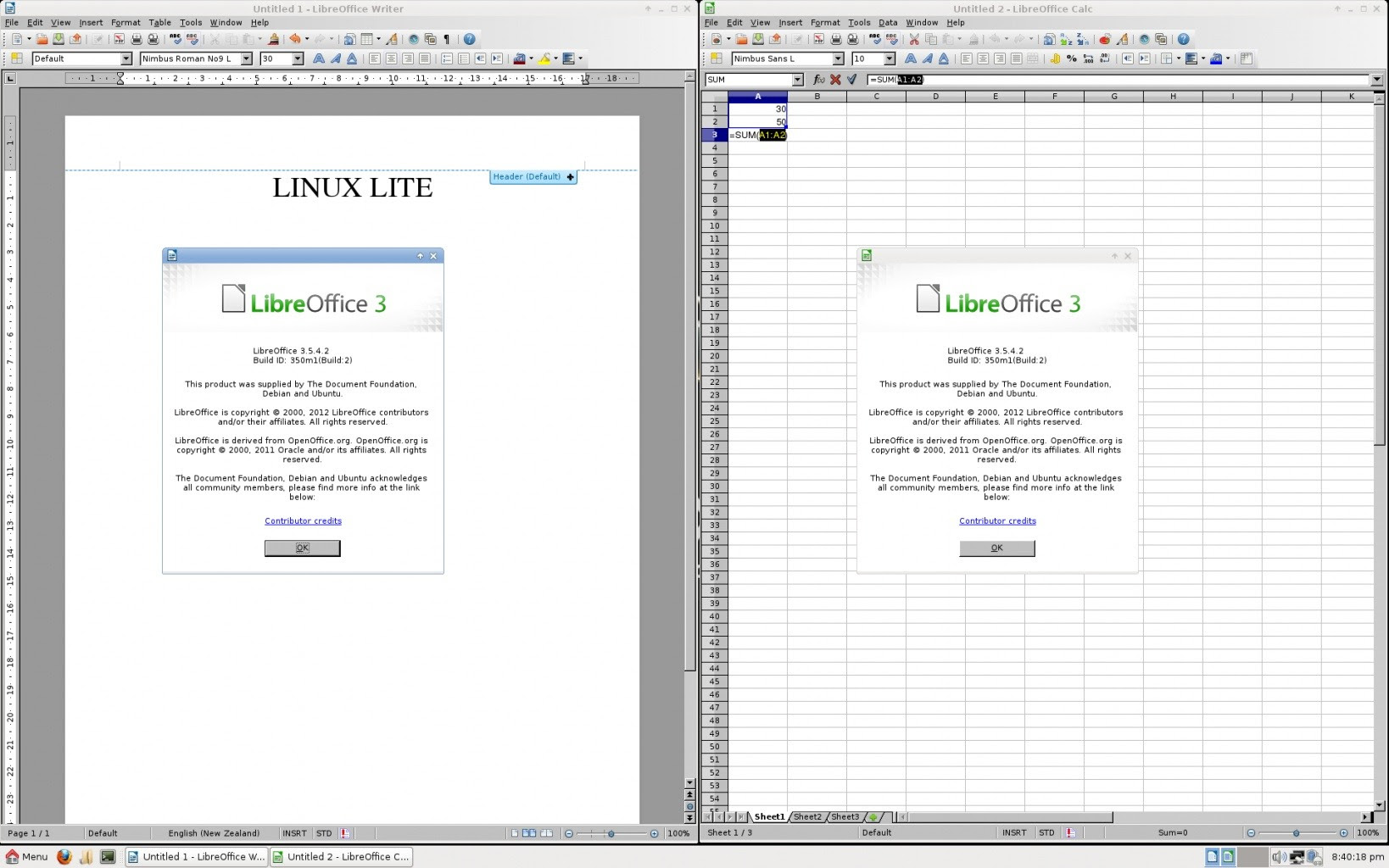
Task: Open the font size 10 dropdown in Calc
Action: 890,58
